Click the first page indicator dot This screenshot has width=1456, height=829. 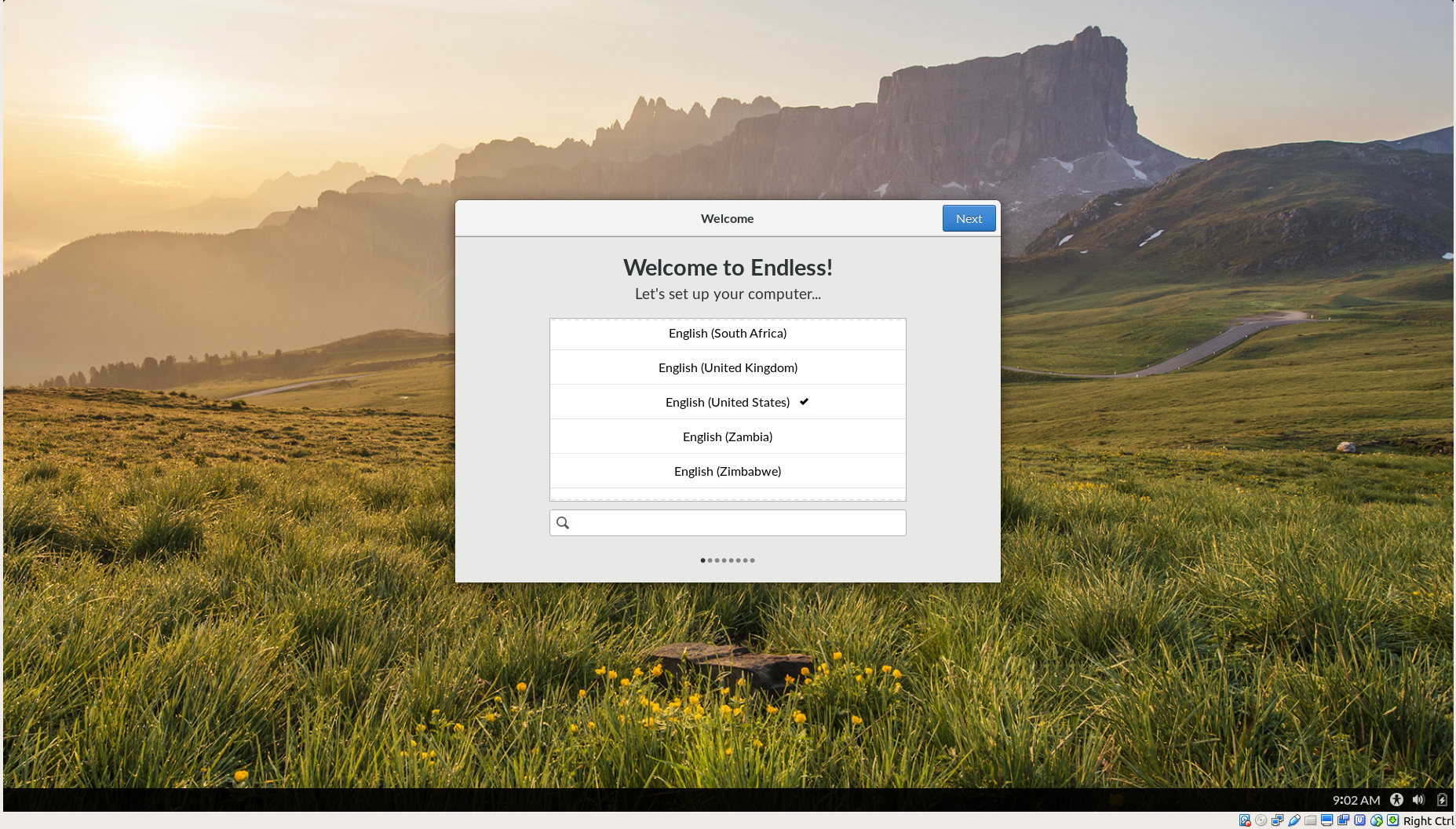pyautogui.click(x=702, y=561)
